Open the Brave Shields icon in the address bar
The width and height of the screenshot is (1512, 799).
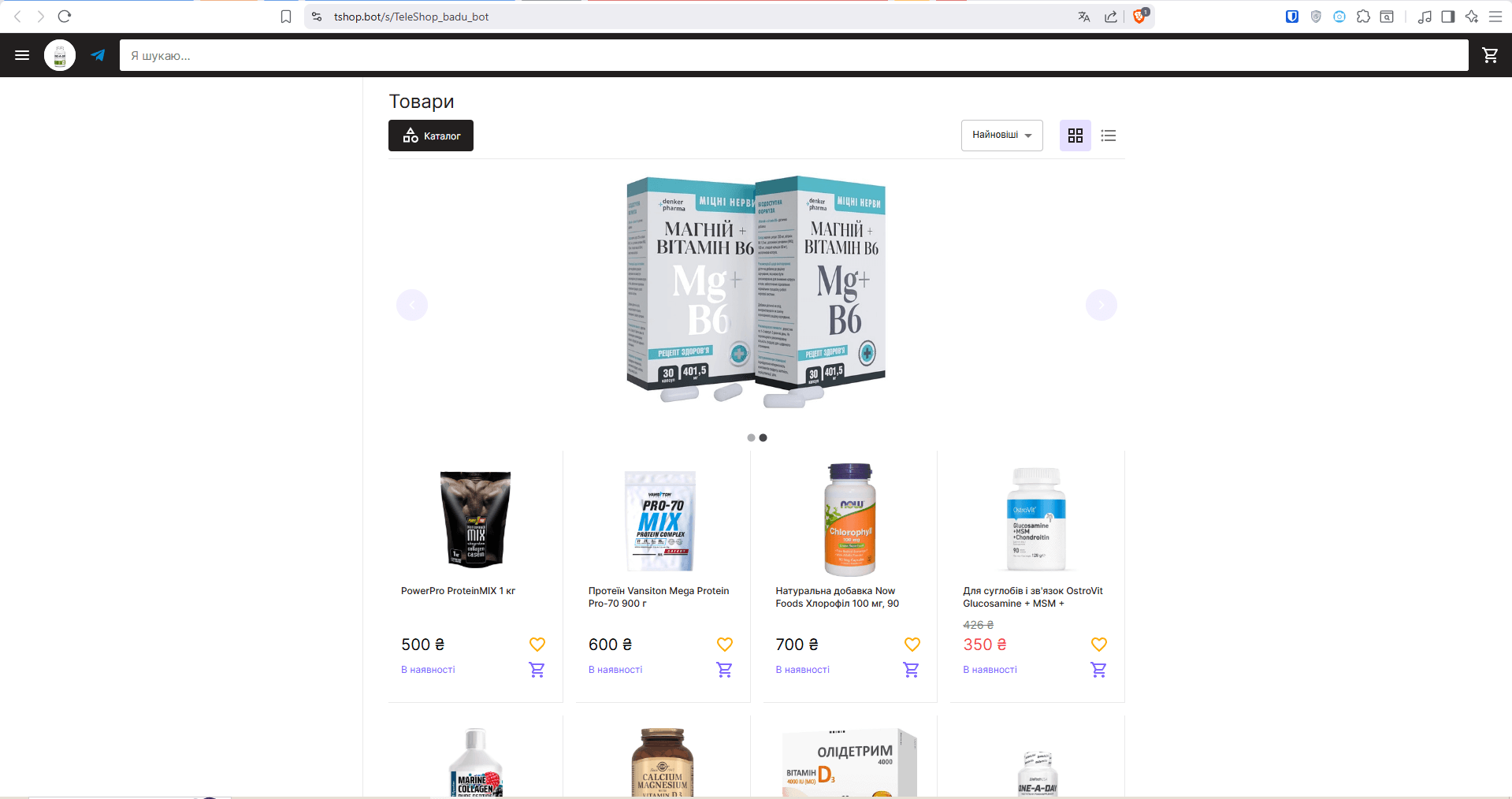click(x=1139, y=17)
